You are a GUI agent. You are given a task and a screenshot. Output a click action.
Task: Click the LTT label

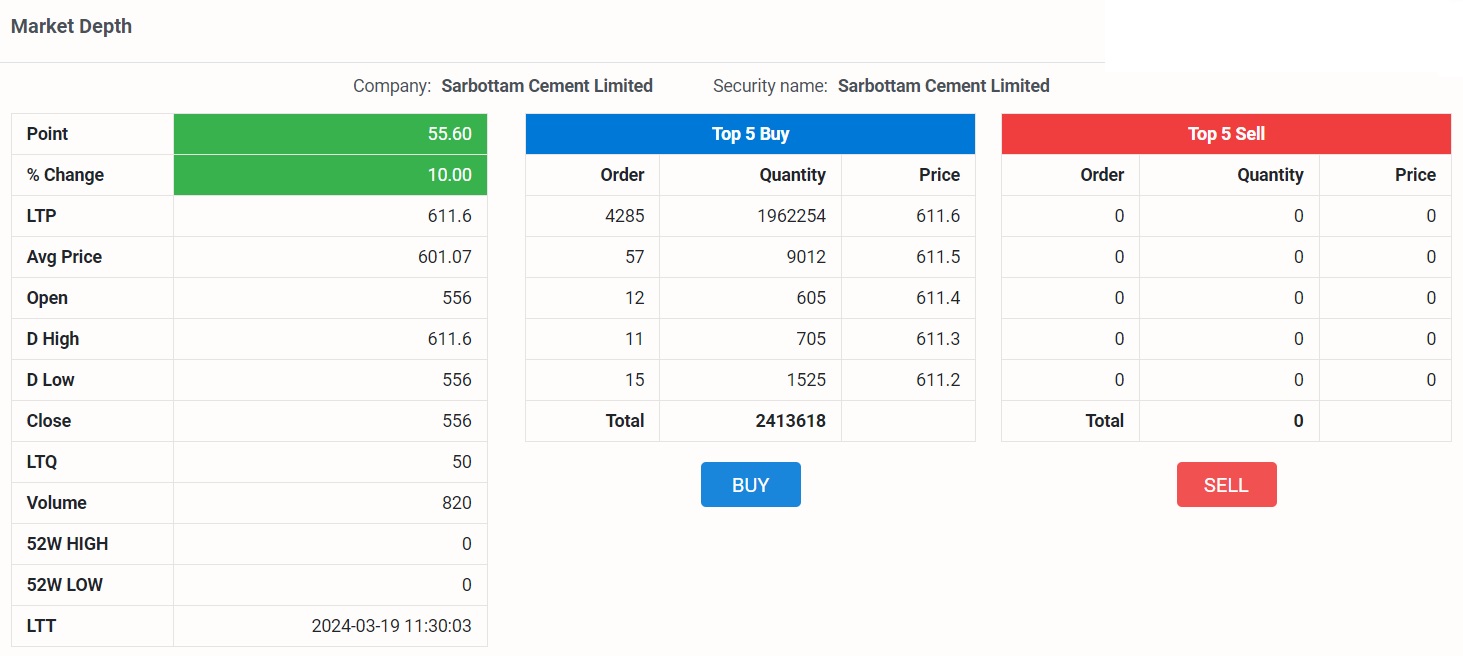41,626
